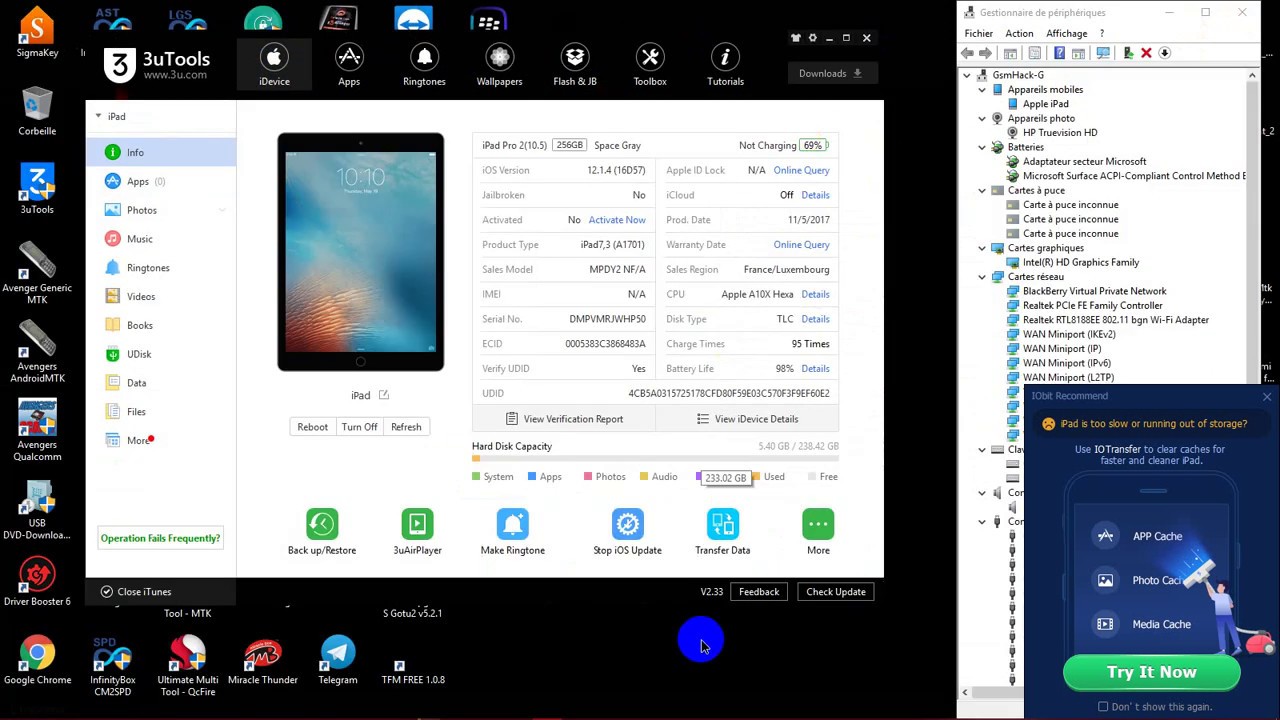Viewport: 1280px width, 720px height.
Task: Open the Apps section in 3uTools header
Action: (349, 66)
